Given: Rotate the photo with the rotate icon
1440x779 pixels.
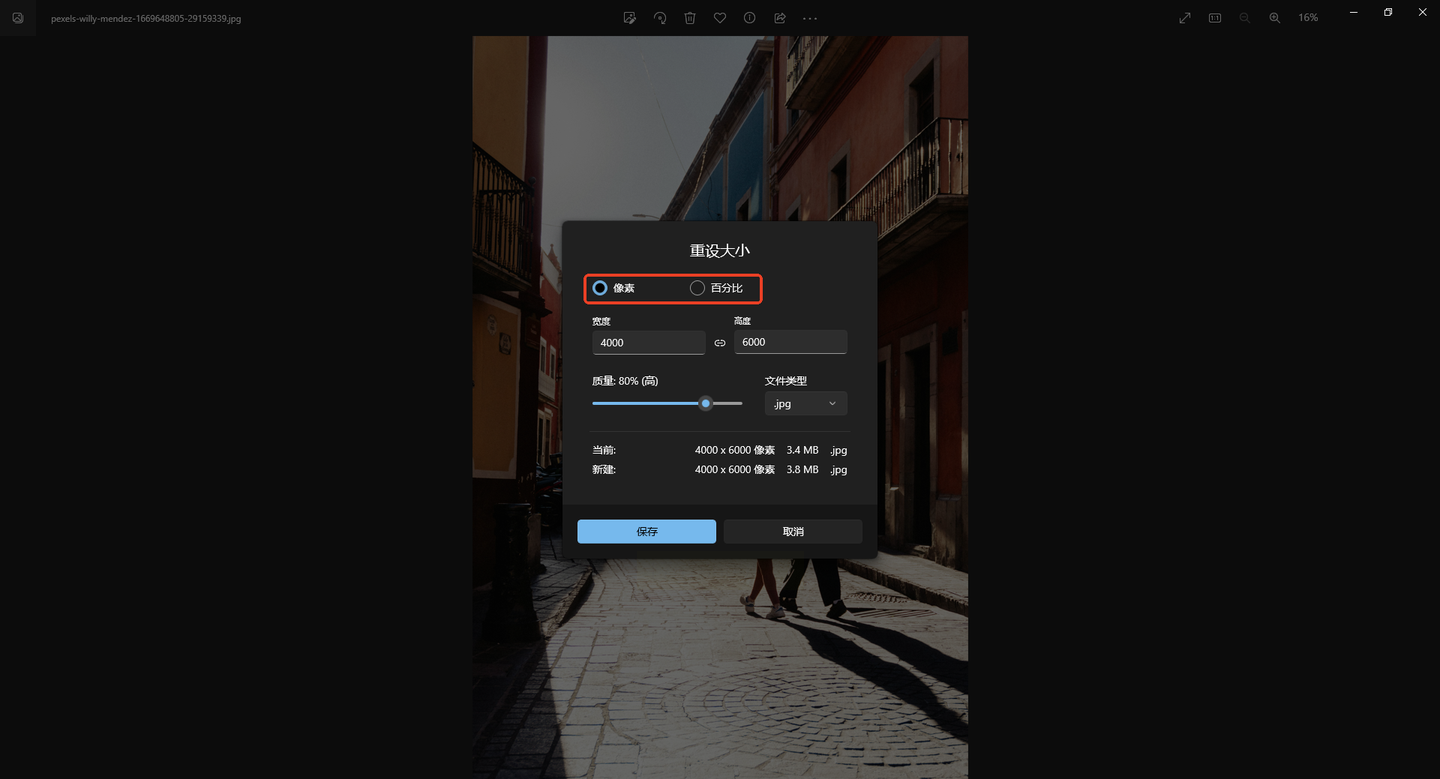Looking at the screenshot, I should 660,18.
